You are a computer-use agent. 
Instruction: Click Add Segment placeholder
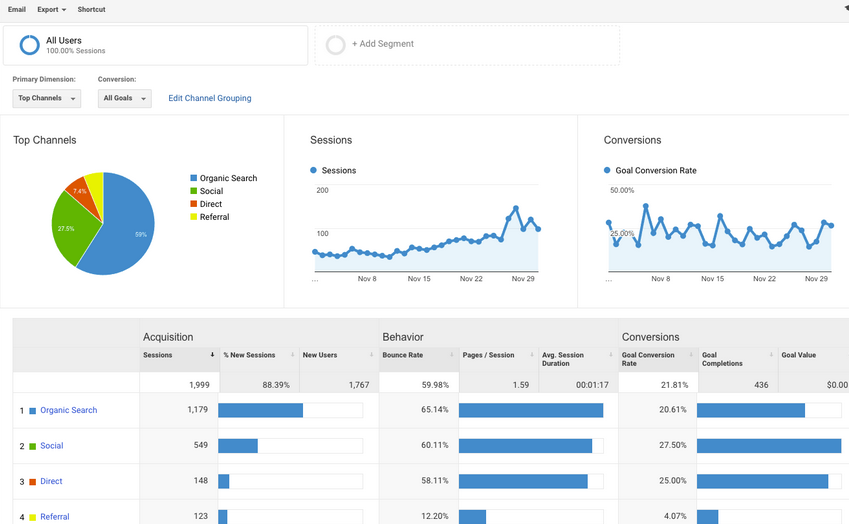[x=467, y=45]
